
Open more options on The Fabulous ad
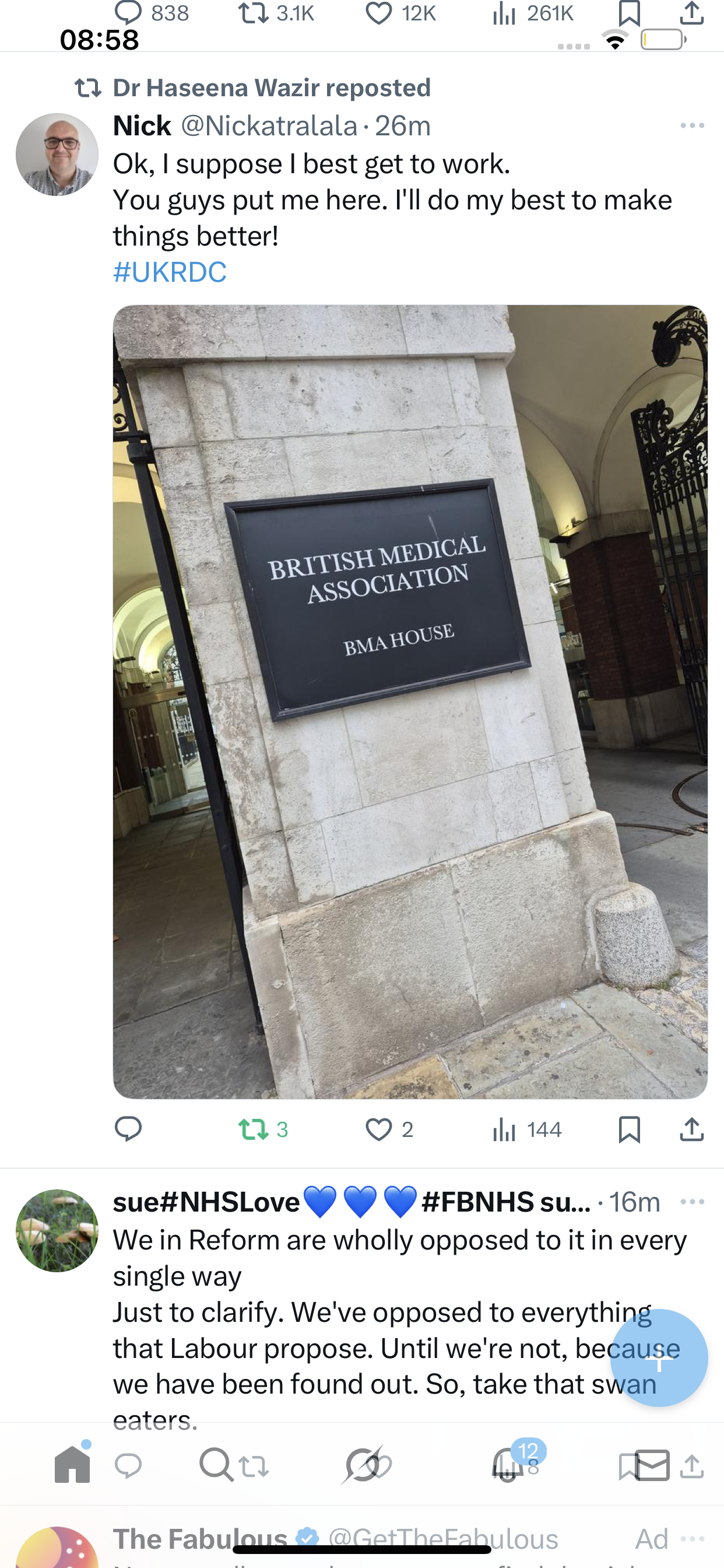[x=693, y=1539]
